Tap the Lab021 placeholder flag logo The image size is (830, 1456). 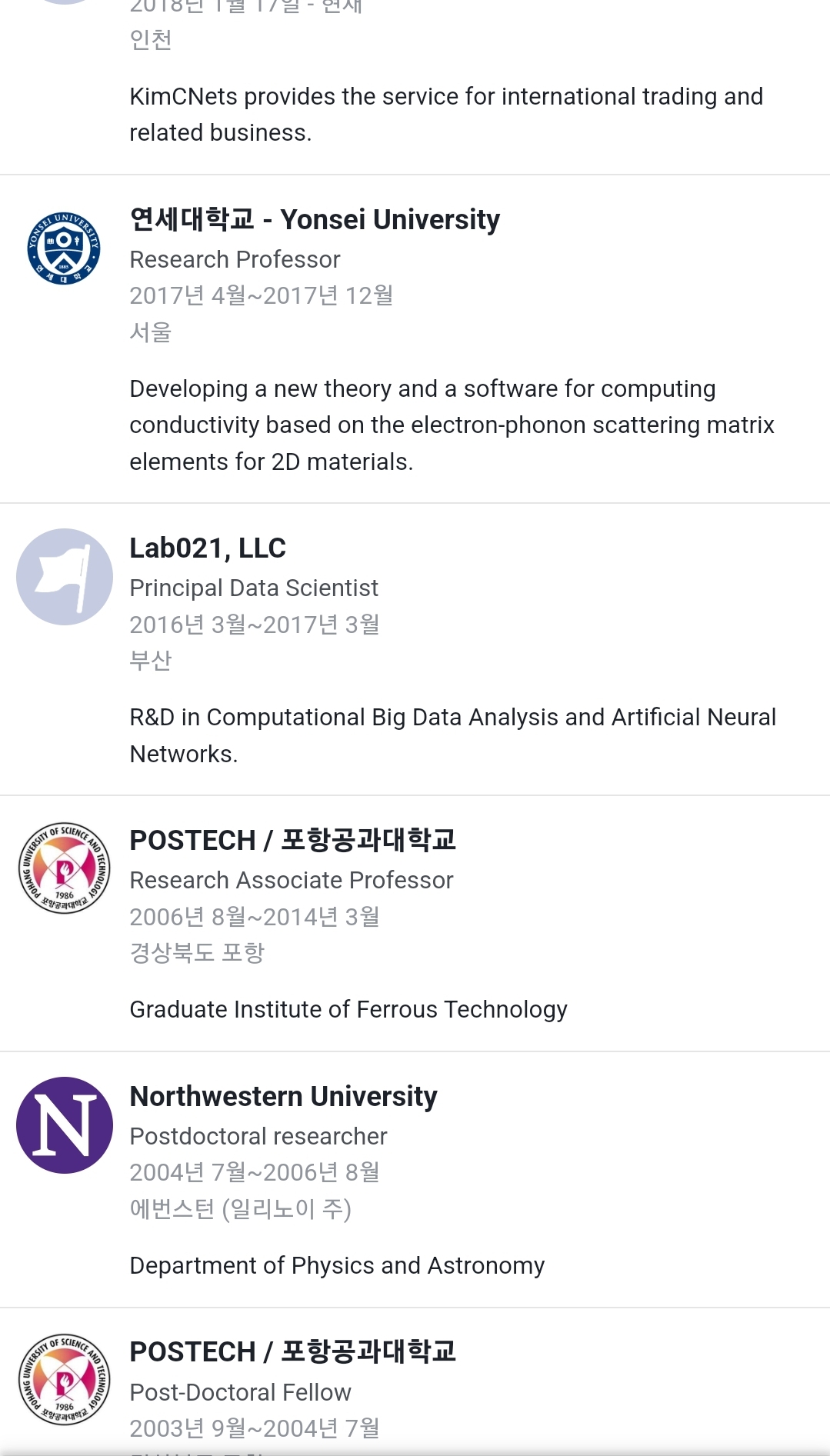pos(65,577)
